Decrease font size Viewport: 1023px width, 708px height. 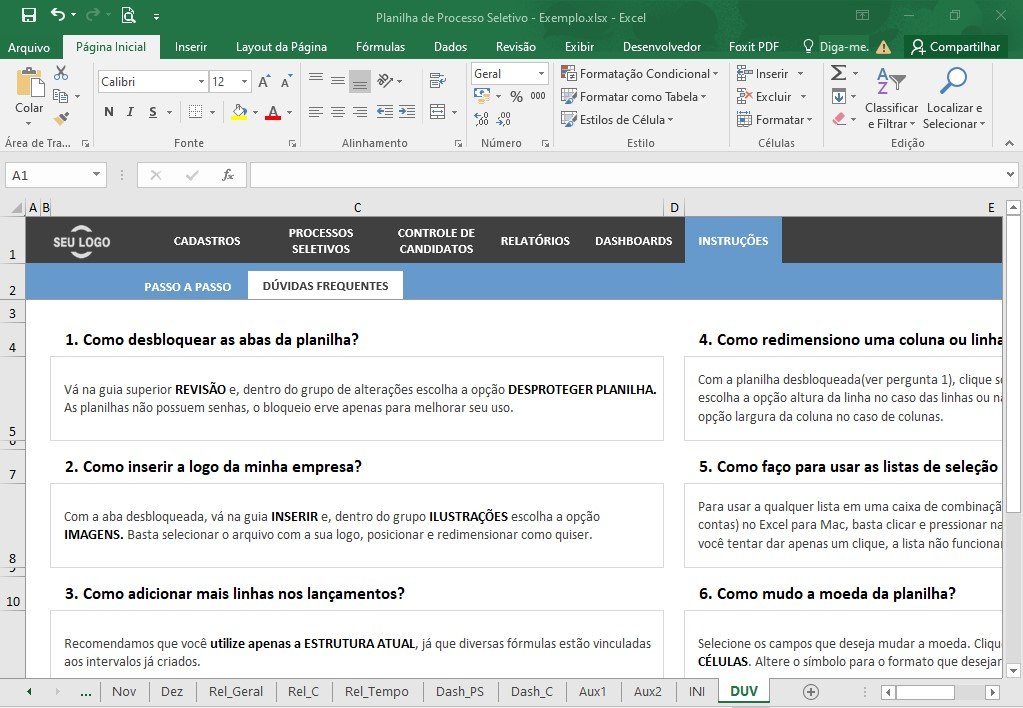coord(286,82)
